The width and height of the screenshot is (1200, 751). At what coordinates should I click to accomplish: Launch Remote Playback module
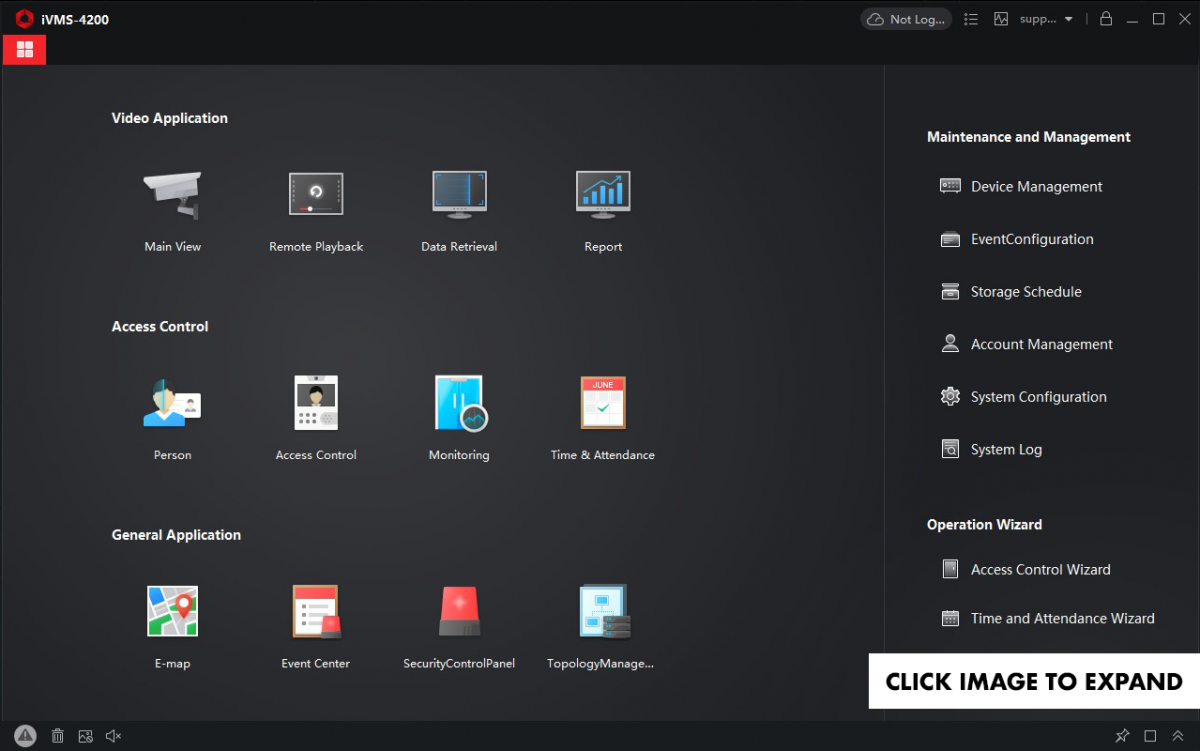(x=316, y=195)
